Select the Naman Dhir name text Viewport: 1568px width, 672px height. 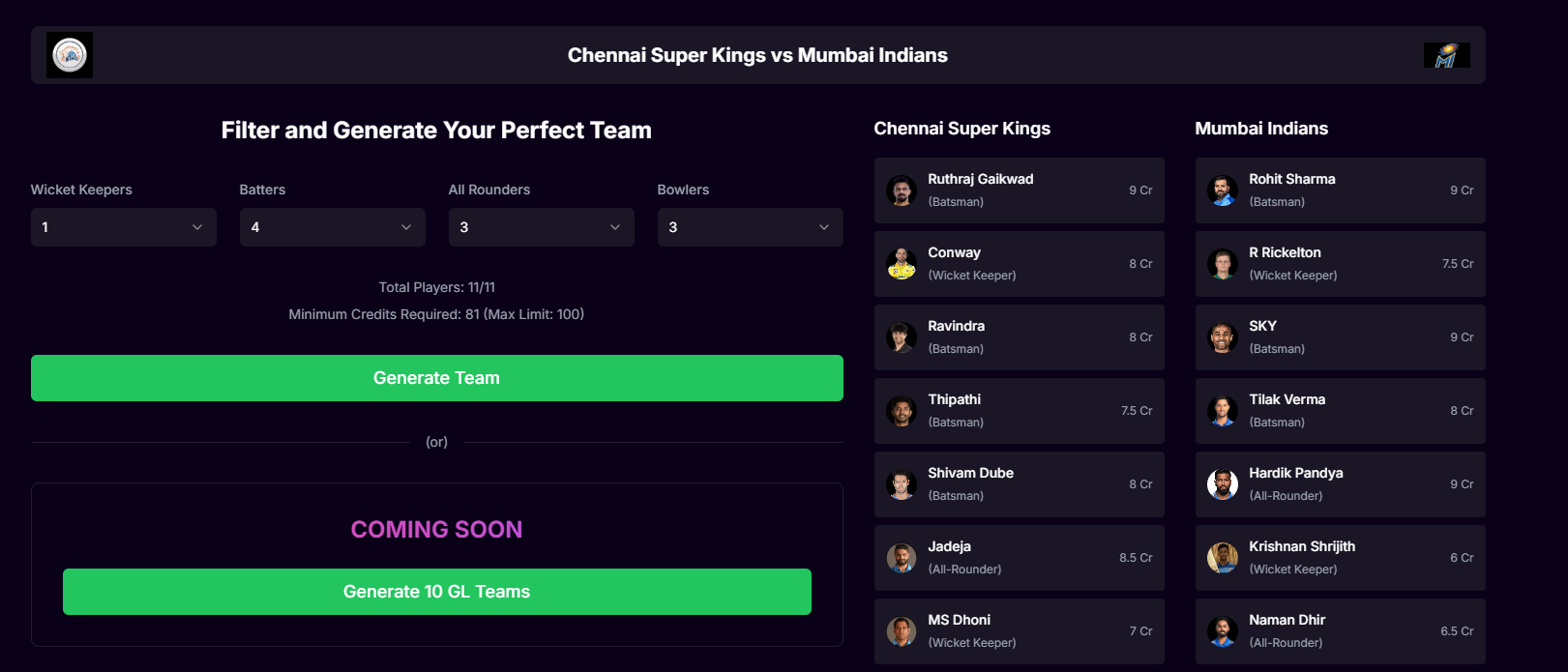click(x=1287, y=620)
